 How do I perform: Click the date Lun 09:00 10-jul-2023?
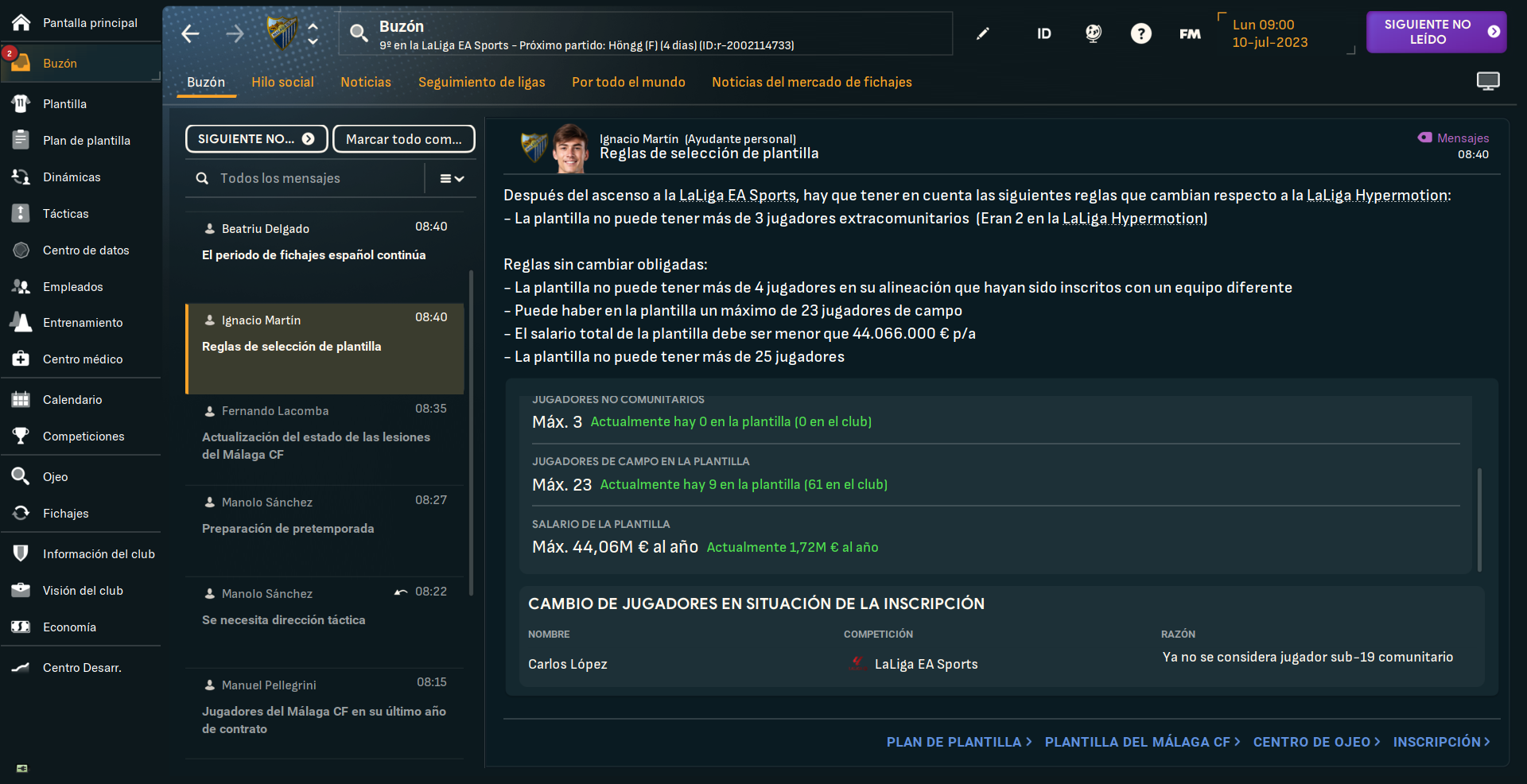point(1270,33)
